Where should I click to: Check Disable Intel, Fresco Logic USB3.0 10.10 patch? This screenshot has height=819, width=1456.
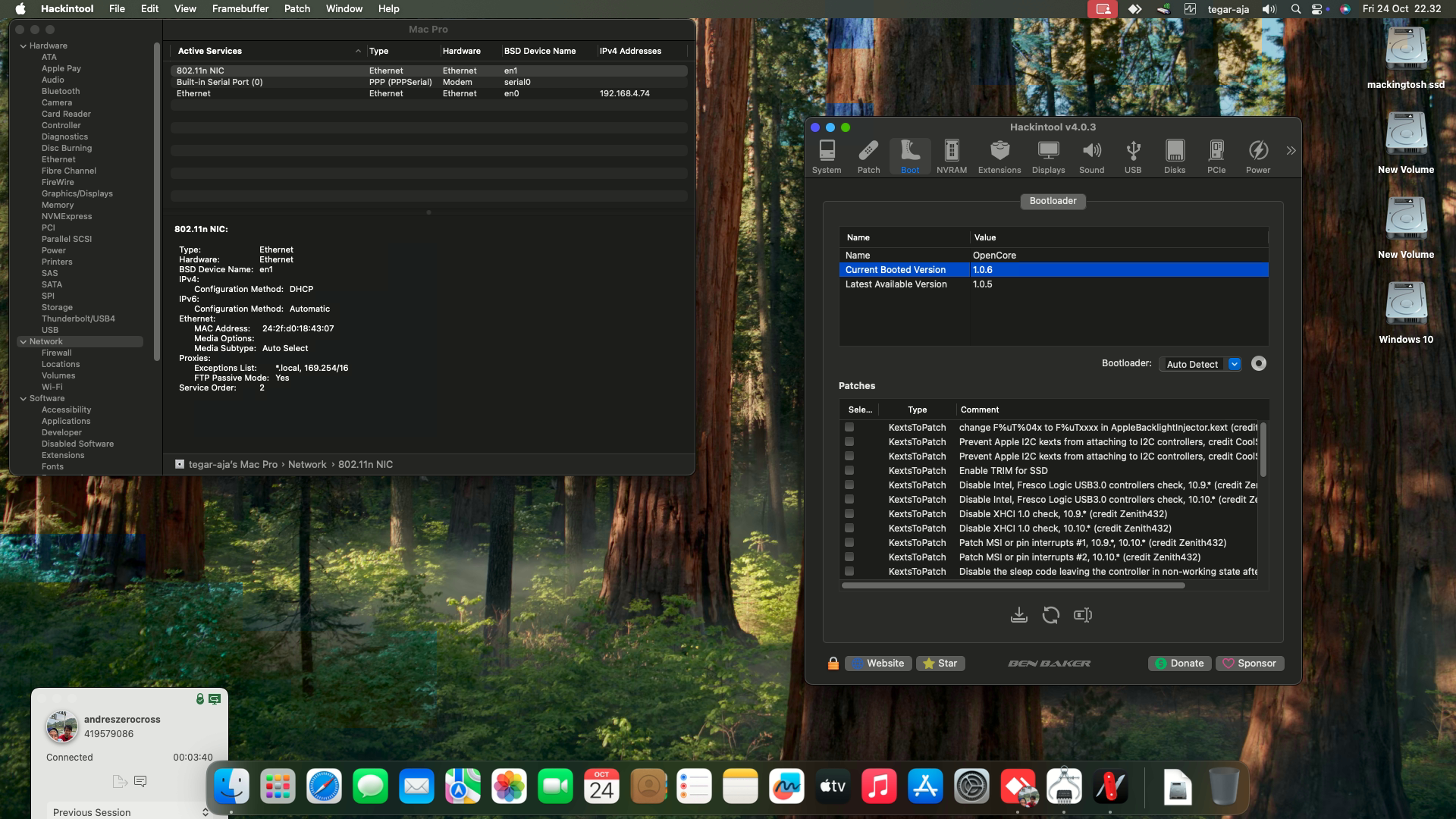849,500
